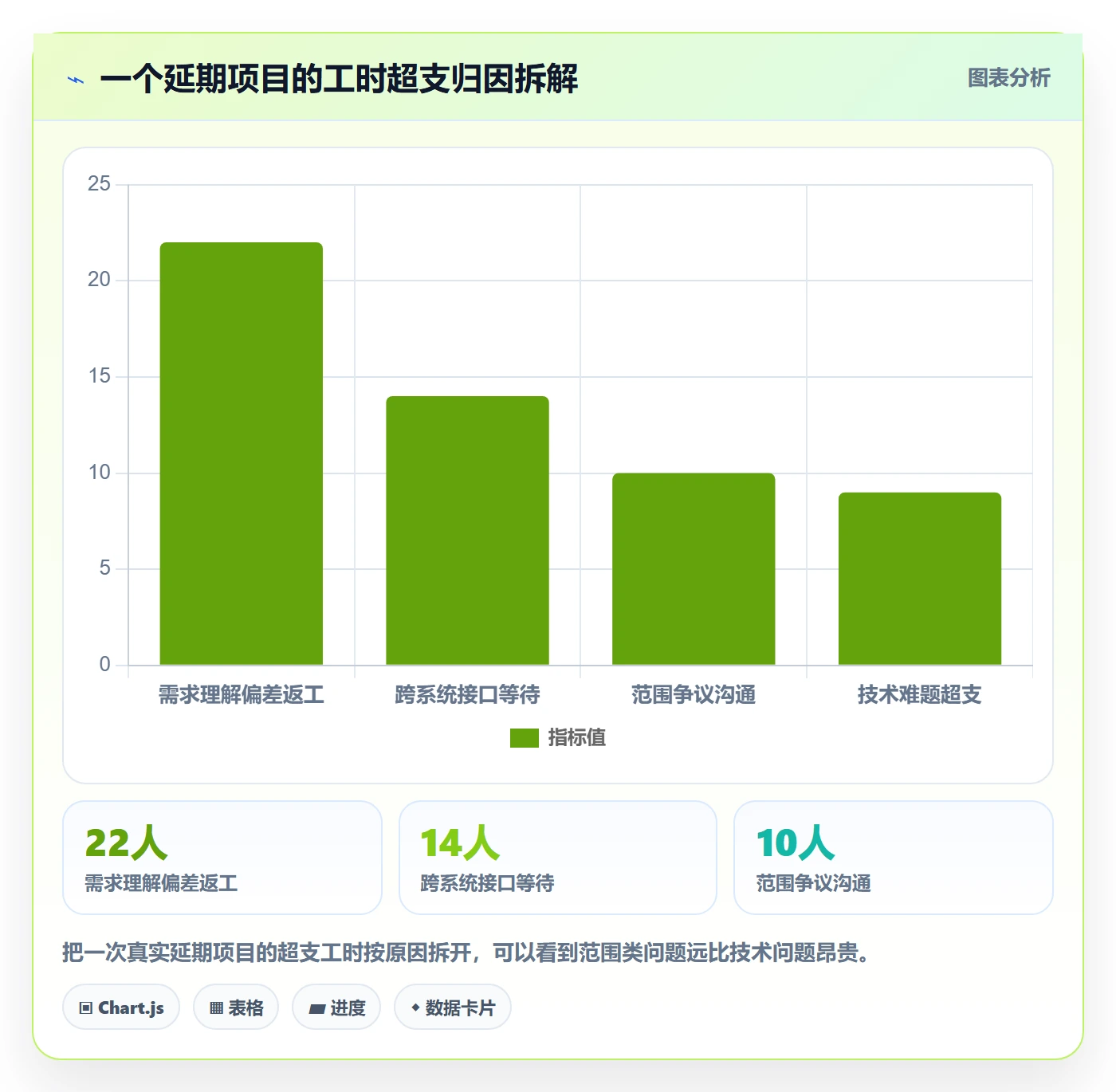Image resolution: width=1116 pixels, height=1092 pixels.
Task: Click the 需求理解偏差返工 x-axis label
Action: pos(242,695)
